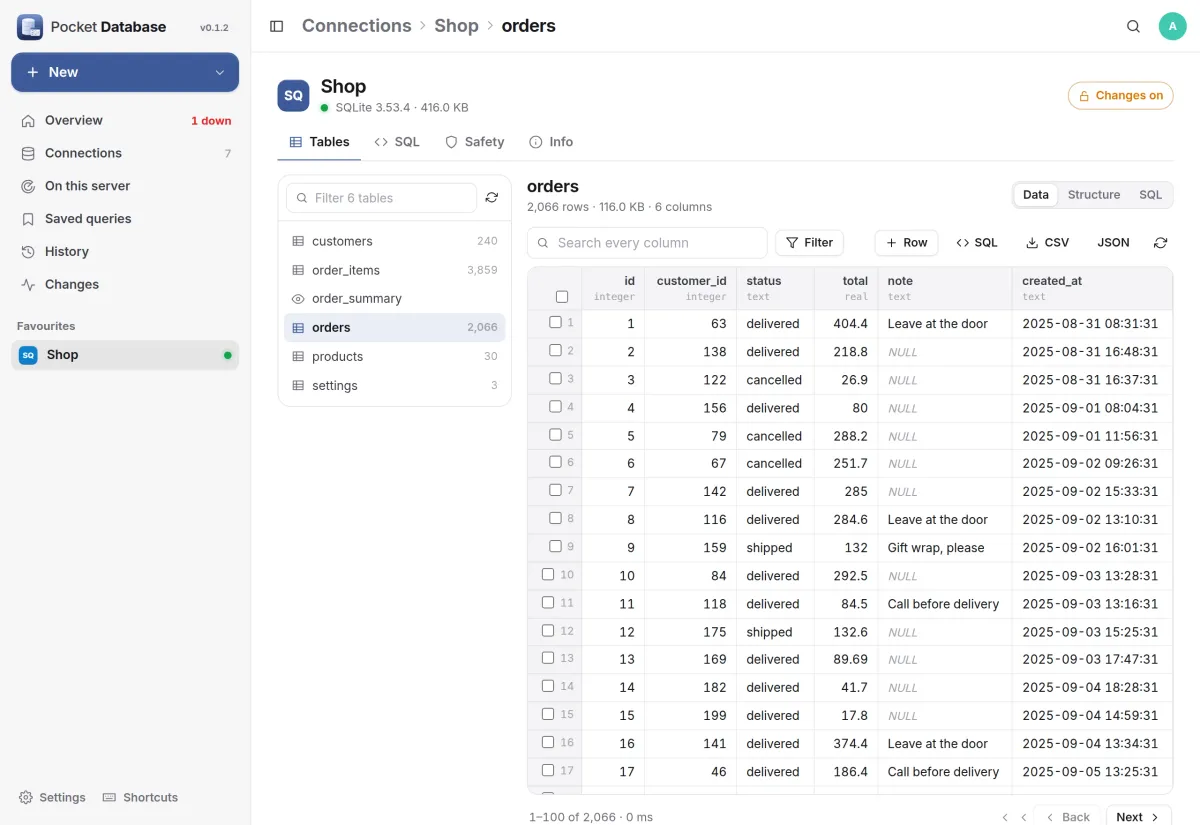This screenshot has height=825, width=1200.
Task: Select the SQL view tab for orders
Action: (x=1150, y=195)
